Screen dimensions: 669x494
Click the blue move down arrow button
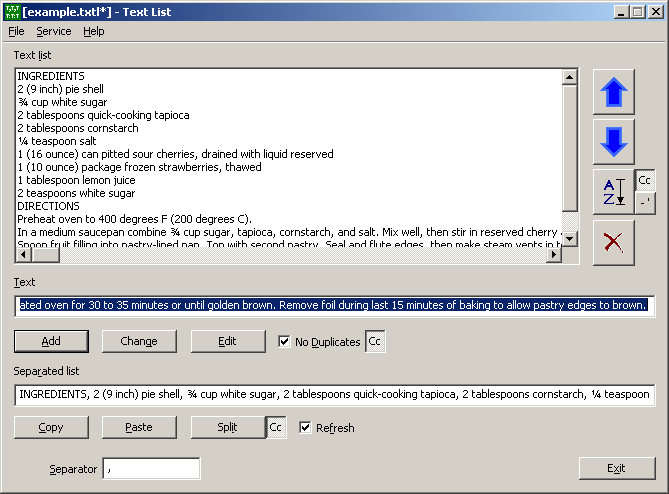pyautogui.click(x=613, y=143)
